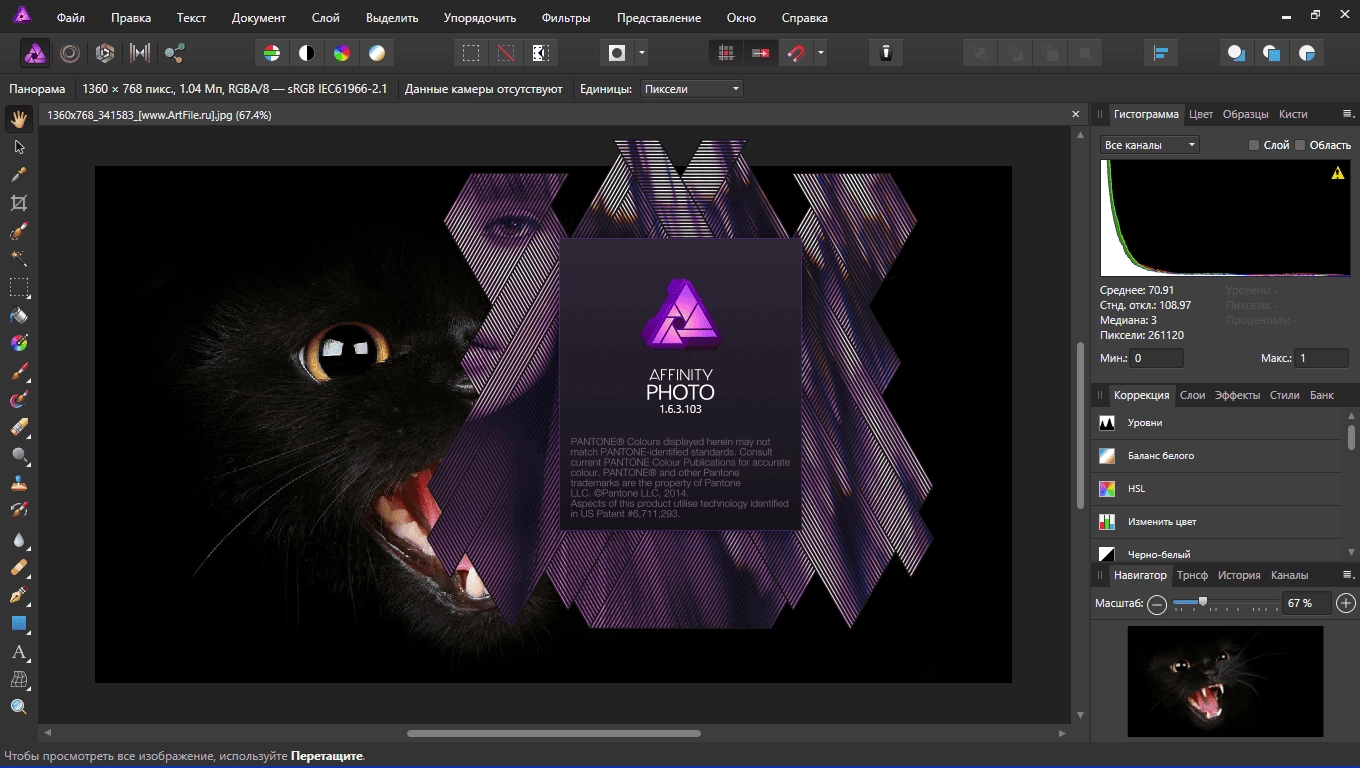The height and width of the screenshot is (768, 1360).
Task: Open the Слой menu
Action: pos(326,18)
